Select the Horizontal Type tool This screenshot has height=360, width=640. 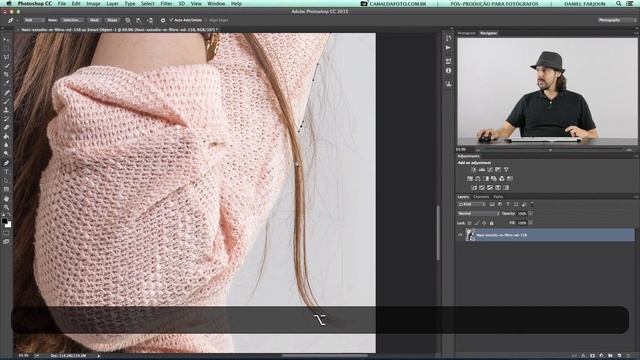pyautogui.click(x=6, y=172)
